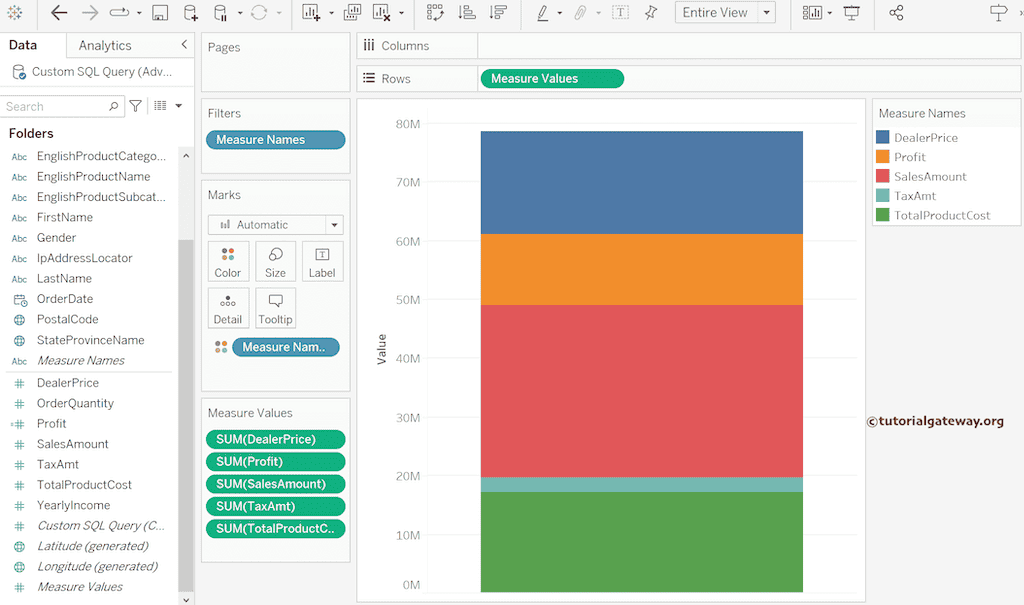Collapse the Data pane with the chevron

pos(184,45)
